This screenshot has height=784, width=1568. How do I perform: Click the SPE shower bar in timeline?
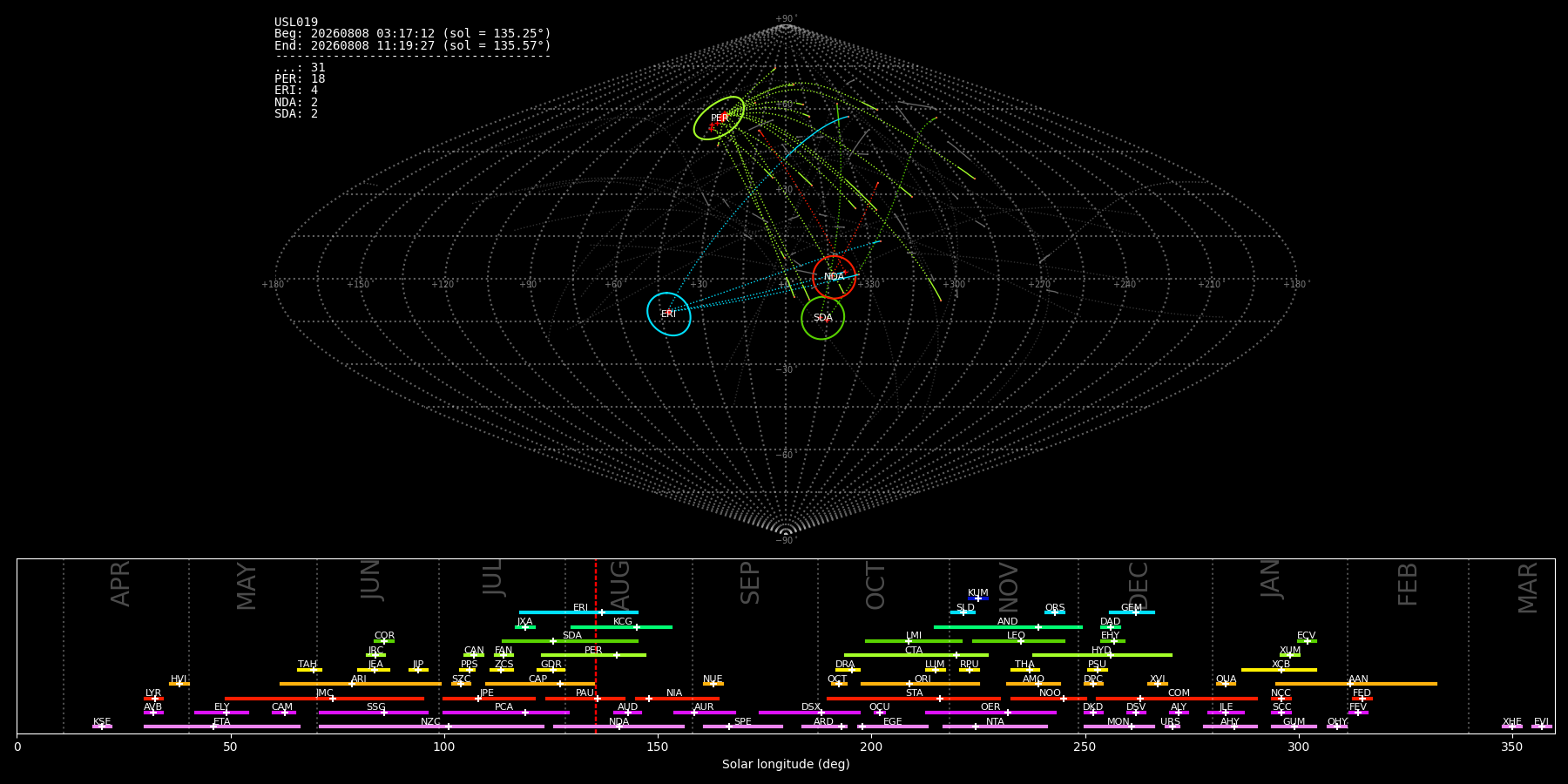(x=743, y=727)
